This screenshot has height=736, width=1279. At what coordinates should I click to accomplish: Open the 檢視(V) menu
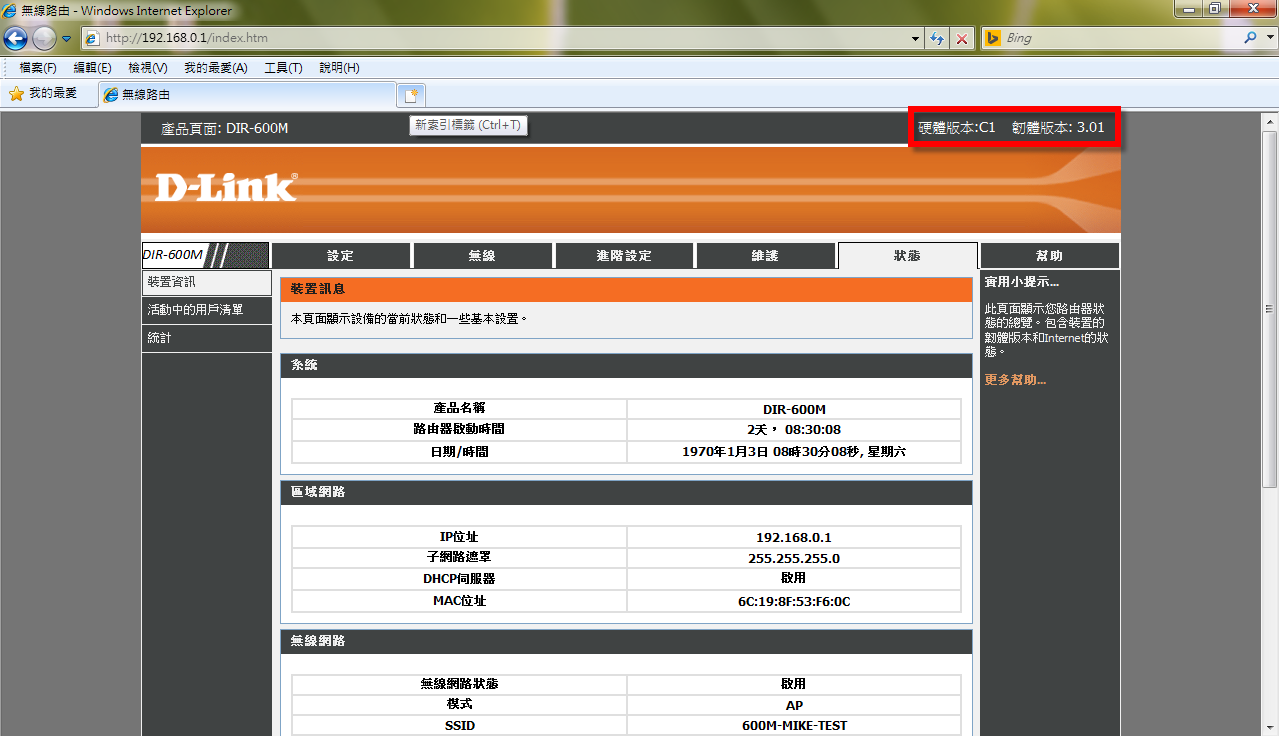pos(148,68)
